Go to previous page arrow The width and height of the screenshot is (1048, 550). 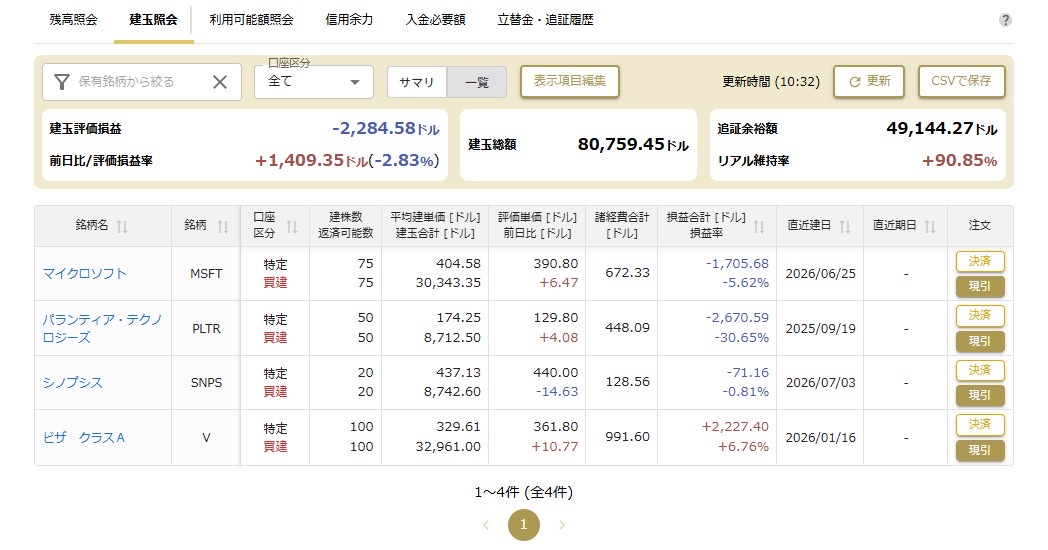pyautogui.click(x=486, y=525)
